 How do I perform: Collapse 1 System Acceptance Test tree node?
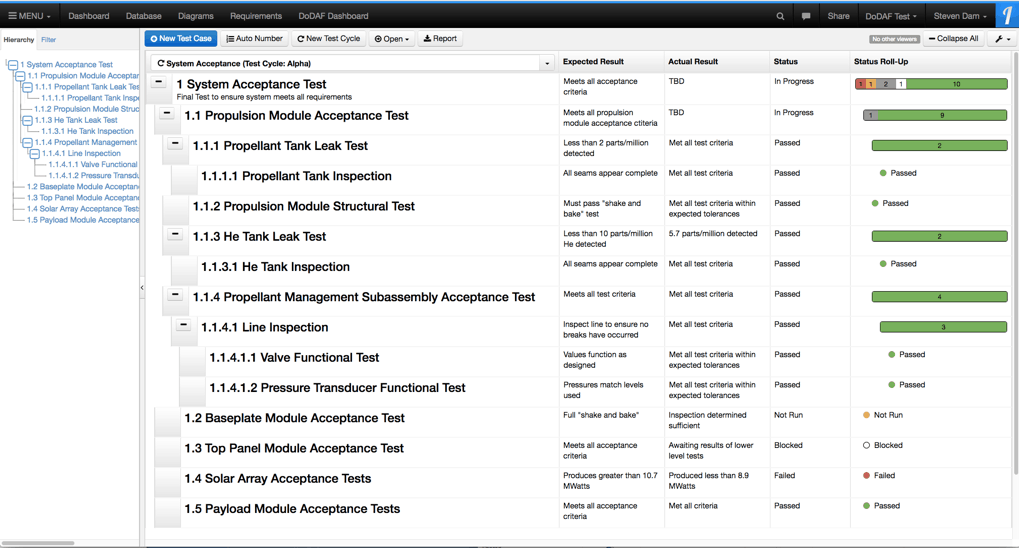click(x=13, y=64)
